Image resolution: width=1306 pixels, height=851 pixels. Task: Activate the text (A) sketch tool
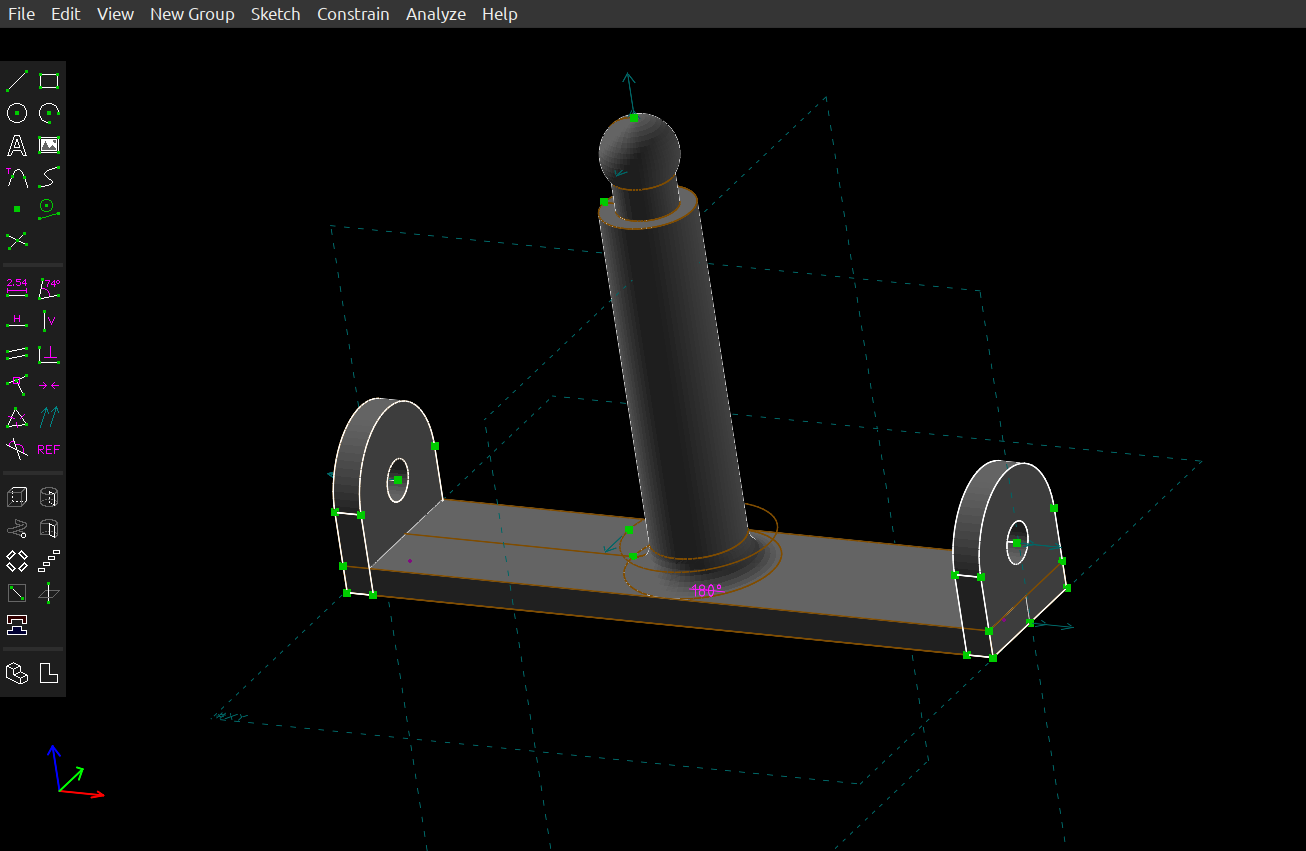tap(17, 146)
